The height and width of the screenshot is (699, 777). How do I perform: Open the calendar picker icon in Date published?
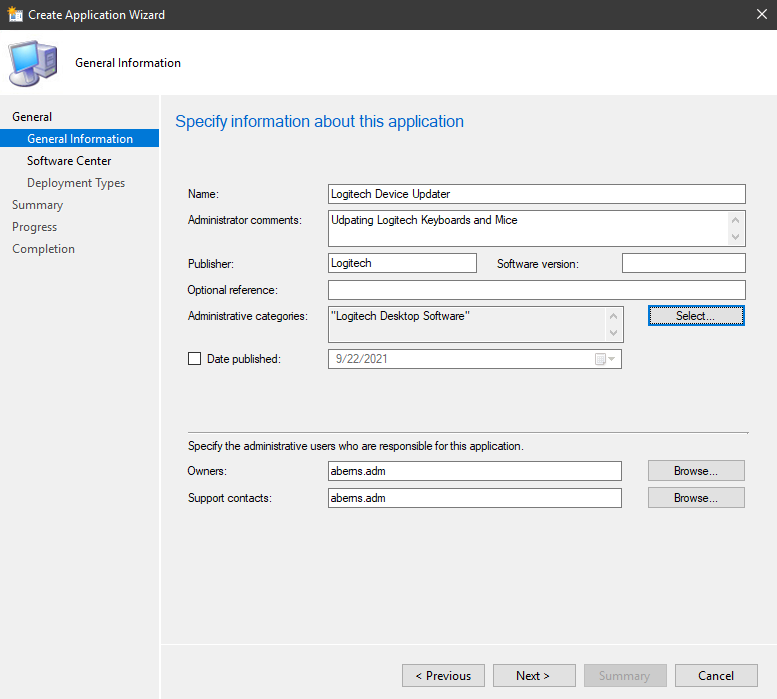coord(600,359)
